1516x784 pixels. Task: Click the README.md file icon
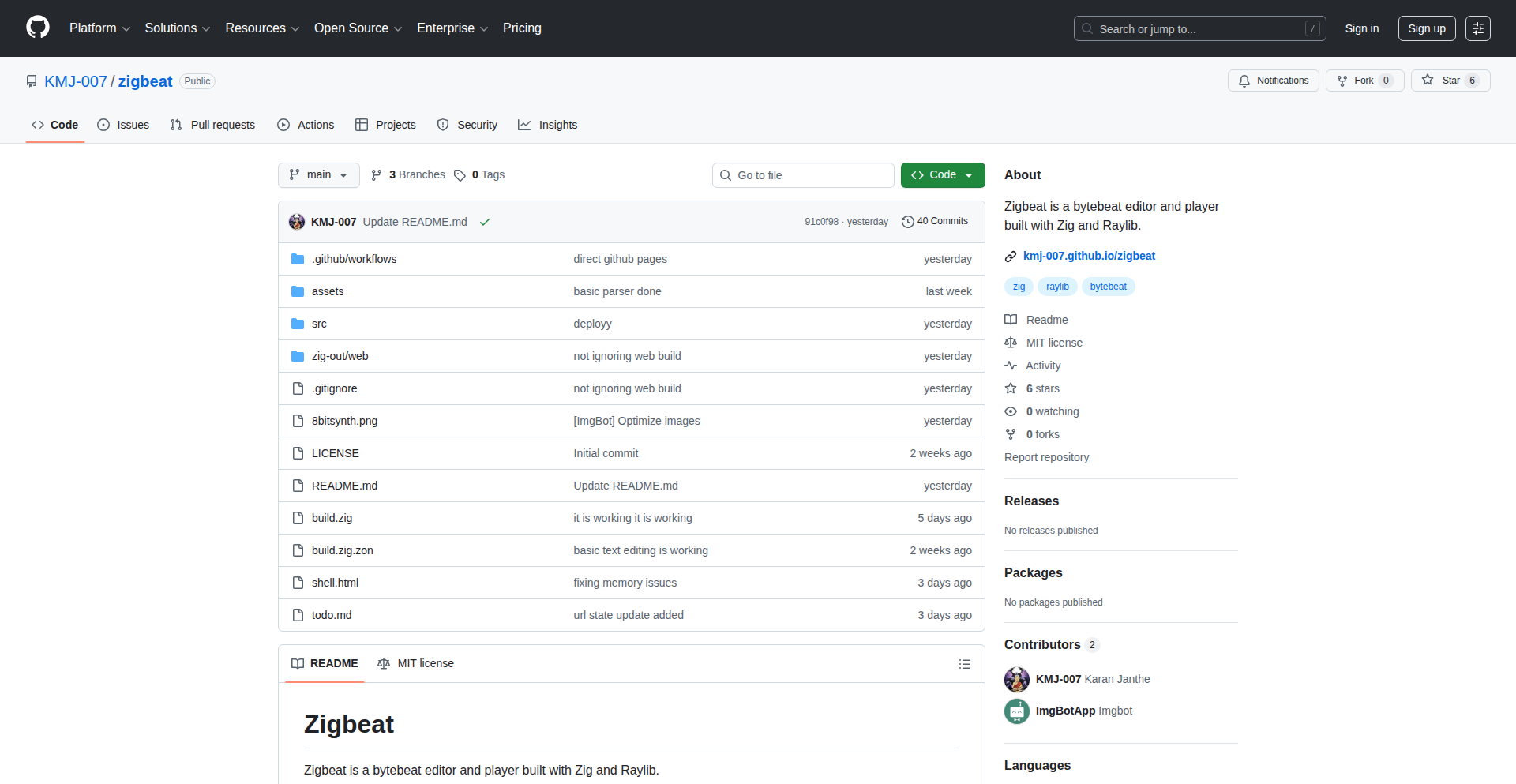tap(298, 486)
